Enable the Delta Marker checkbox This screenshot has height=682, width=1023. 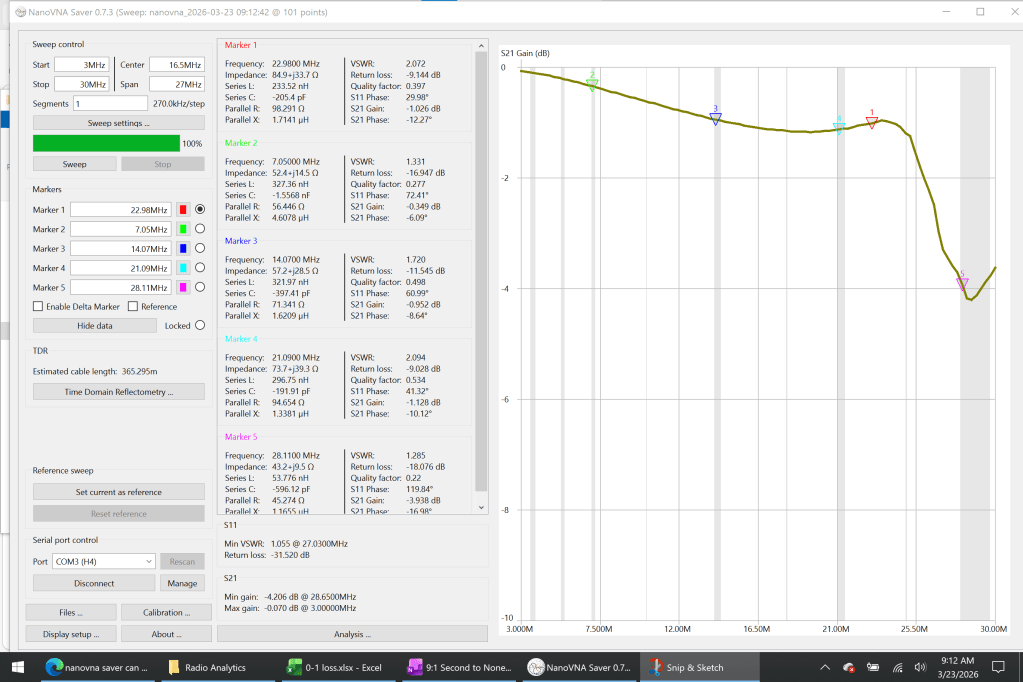point(38,307)
